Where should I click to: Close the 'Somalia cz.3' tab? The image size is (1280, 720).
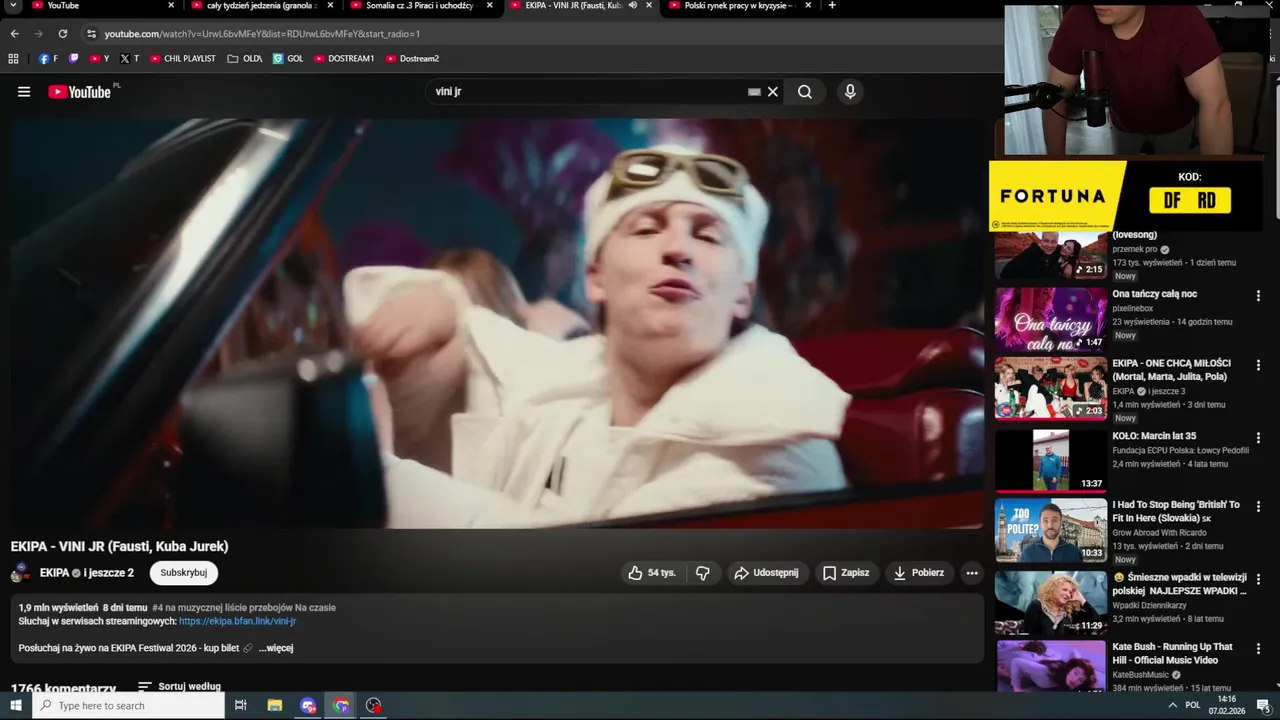tap(490, 6)
